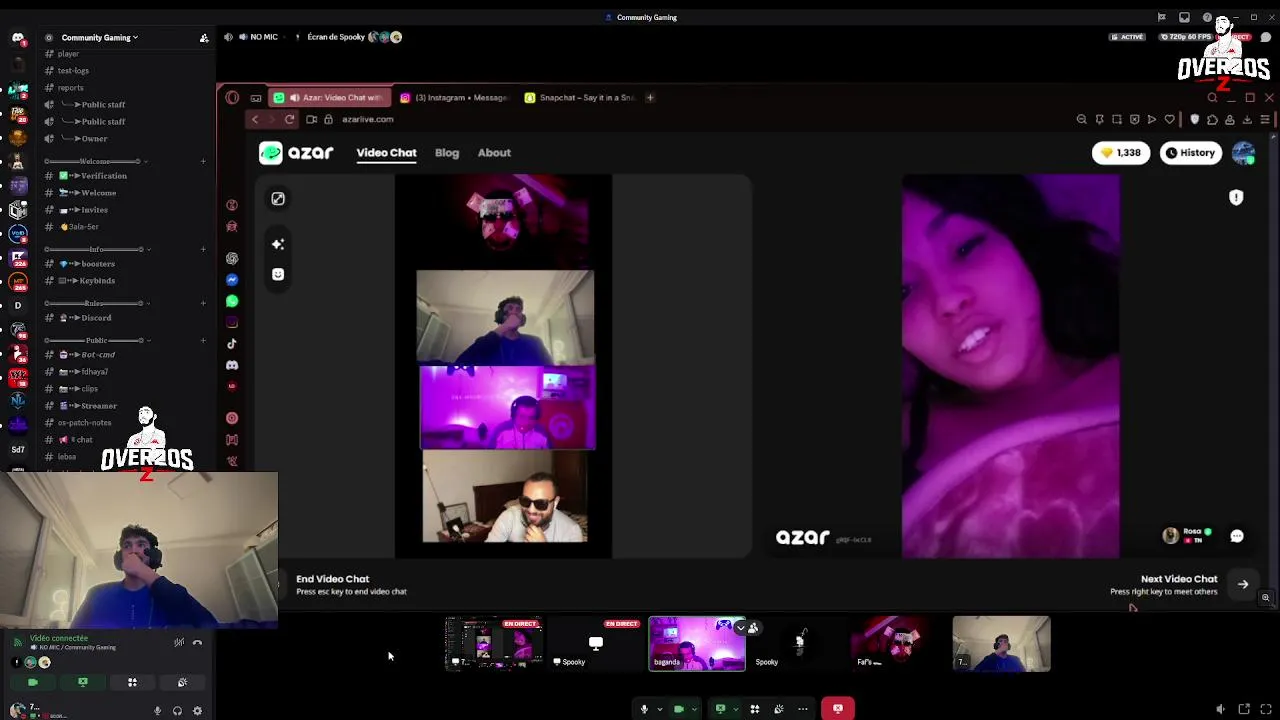Viewport: 1280px width, 720px height.
Task: Open the ChatGPT icon in Opera sidebar
Action: [232, 258]
